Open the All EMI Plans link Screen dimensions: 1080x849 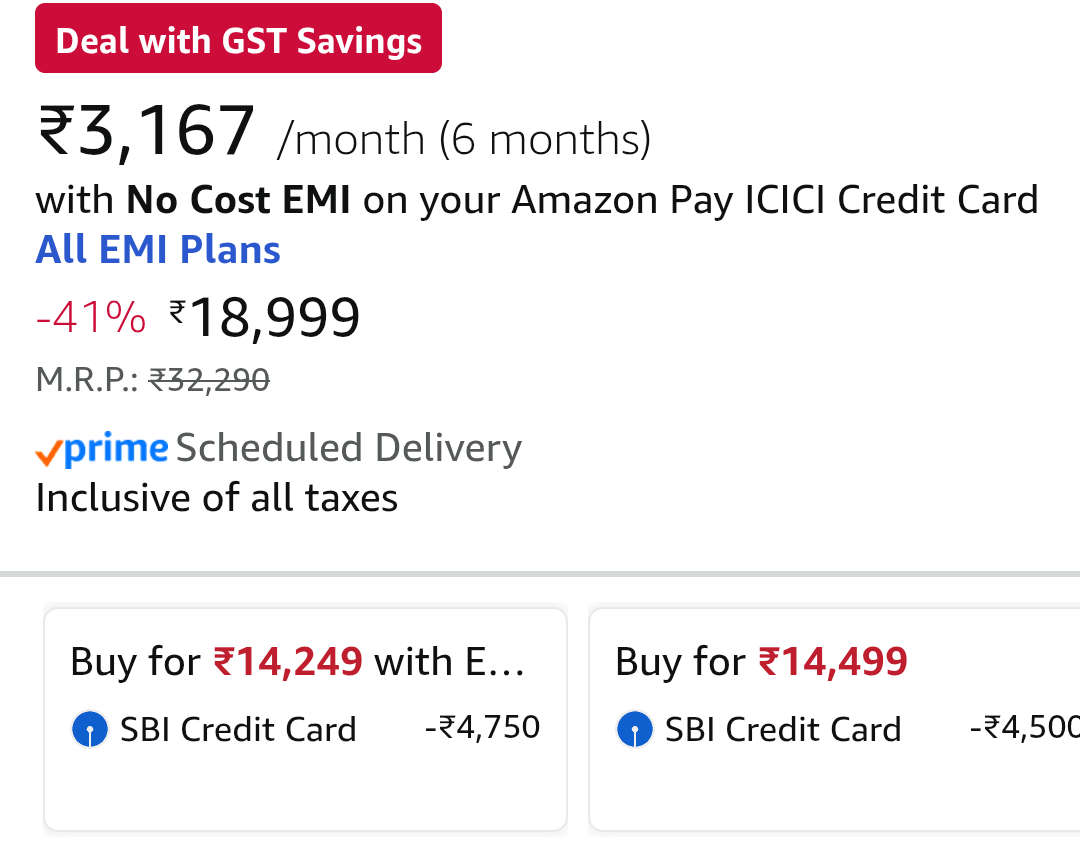pos(158,249)
